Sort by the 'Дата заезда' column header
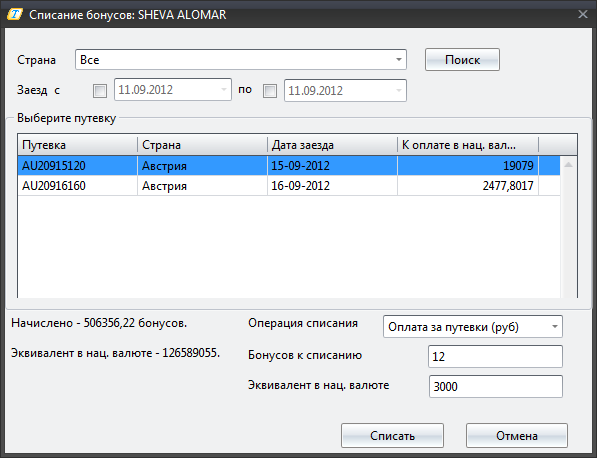 coord(332,145)
